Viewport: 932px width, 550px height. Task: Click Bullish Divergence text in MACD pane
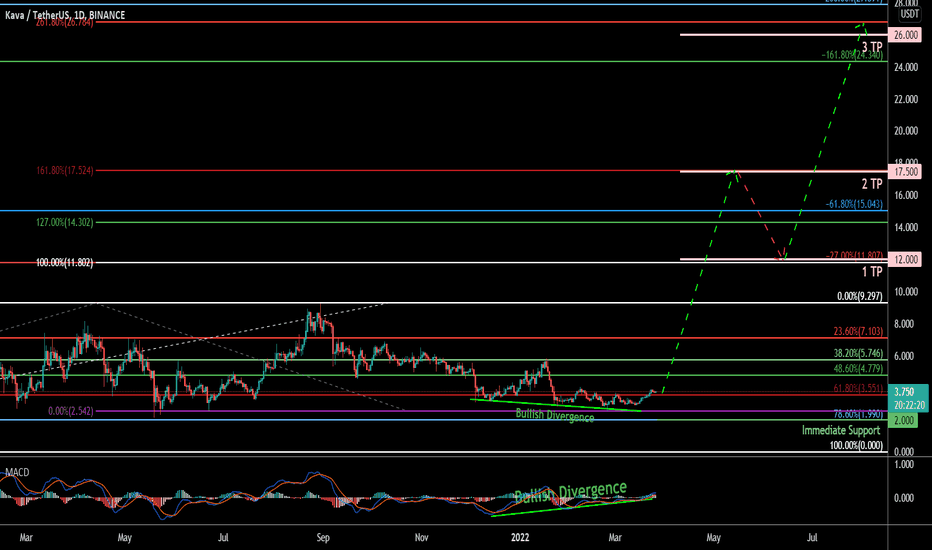(x=571, y=493)
